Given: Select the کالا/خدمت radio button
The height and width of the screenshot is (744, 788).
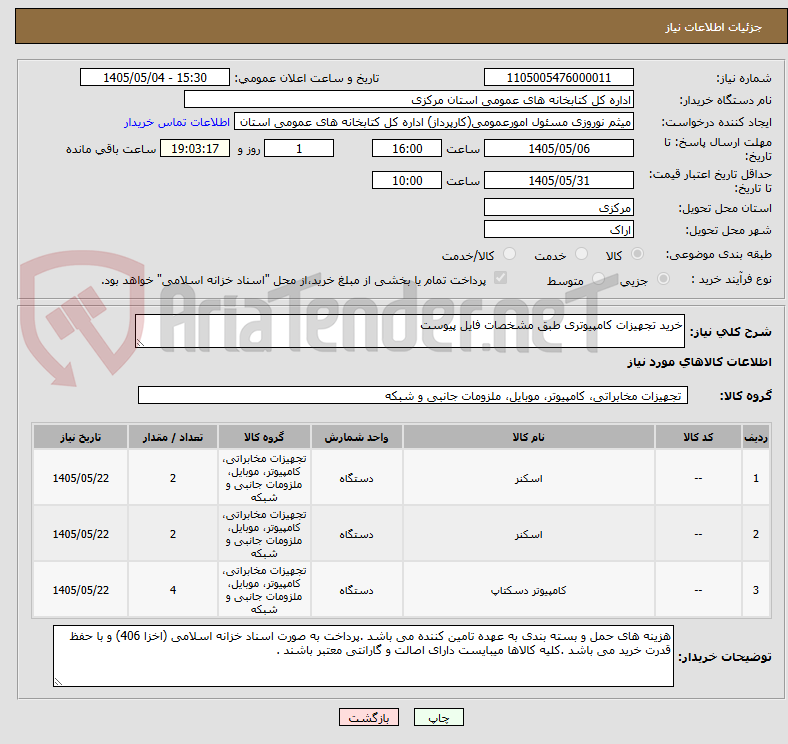Looking at the screenshot, I should pos(510,254).
